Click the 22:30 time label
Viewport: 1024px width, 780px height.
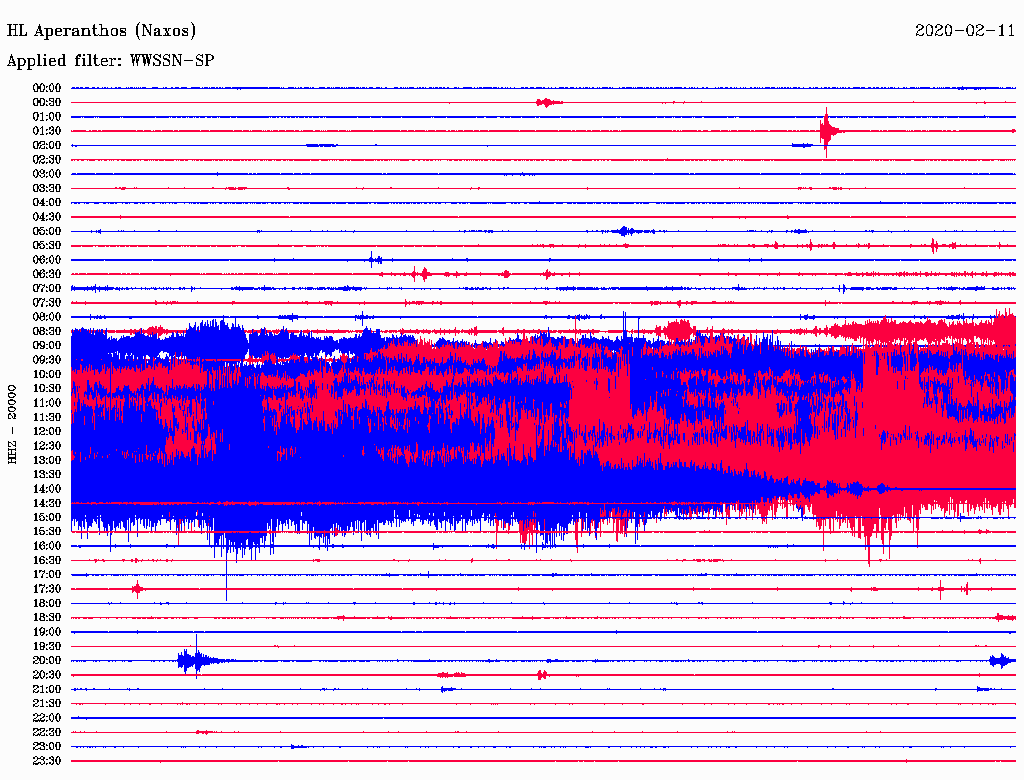tap(47, 732)
